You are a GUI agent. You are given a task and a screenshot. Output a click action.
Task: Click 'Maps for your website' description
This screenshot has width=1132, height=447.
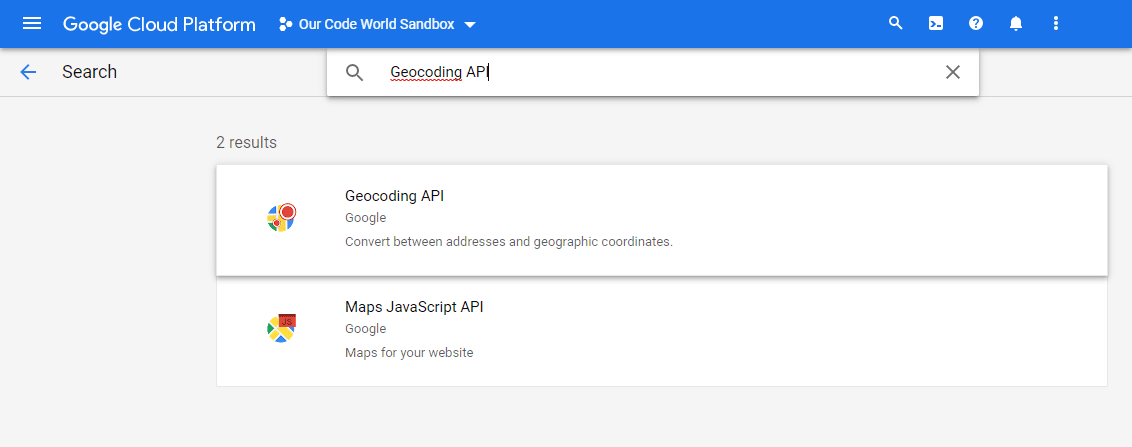point(409,353)
